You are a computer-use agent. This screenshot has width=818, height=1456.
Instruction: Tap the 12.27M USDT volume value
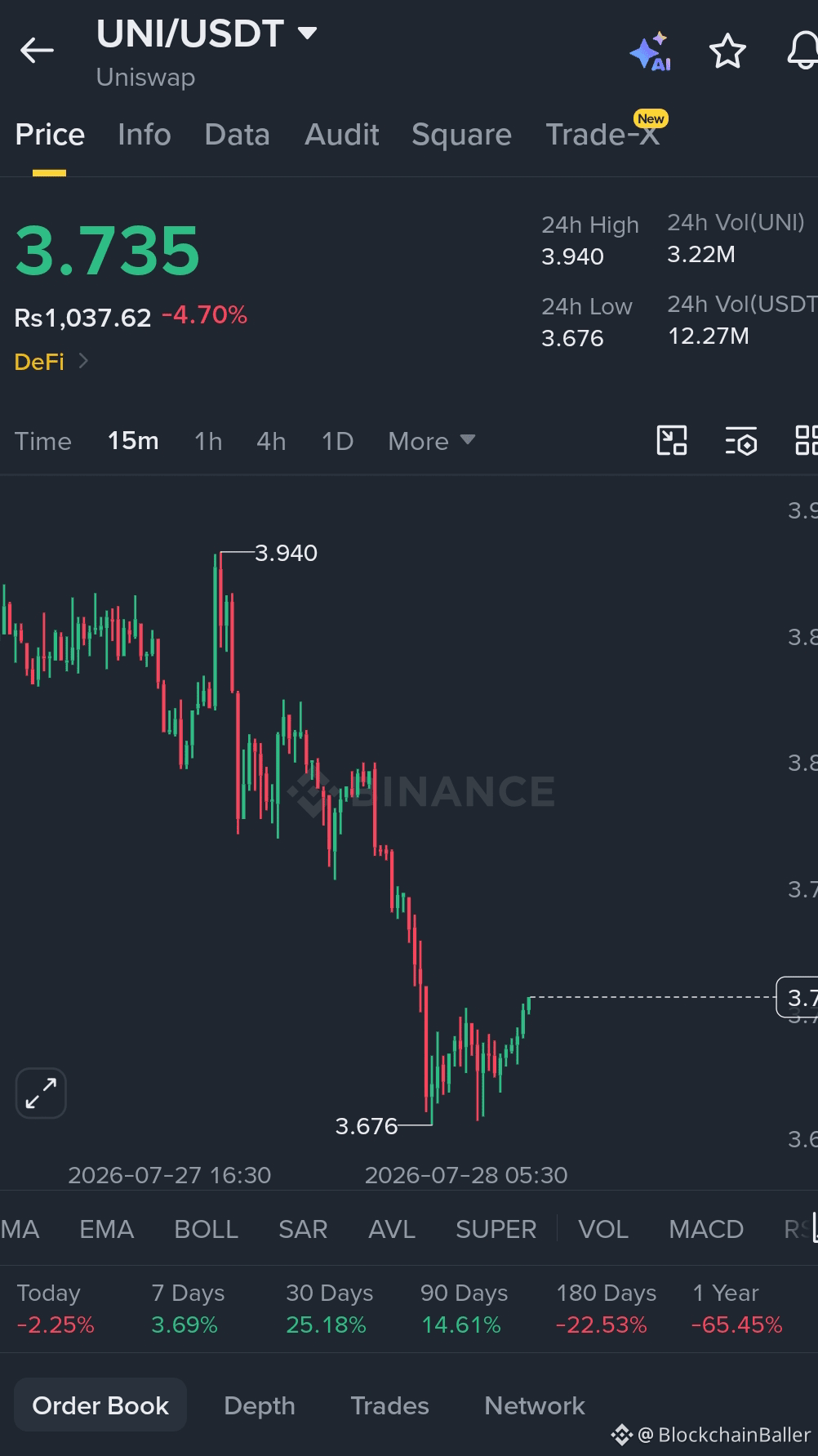click(709, 336)
